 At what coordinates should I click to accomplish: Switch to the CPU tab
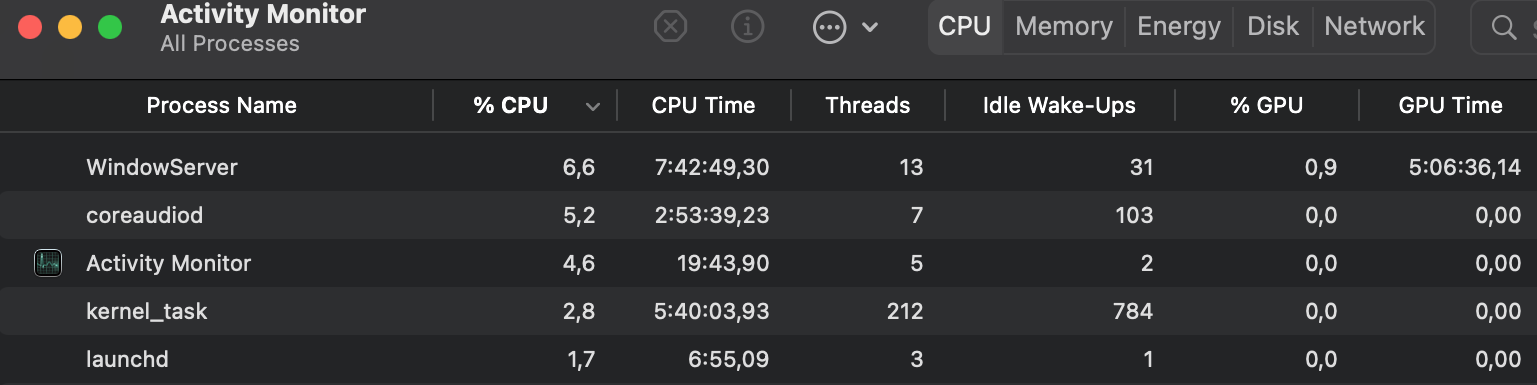click(x=964, y=27)
